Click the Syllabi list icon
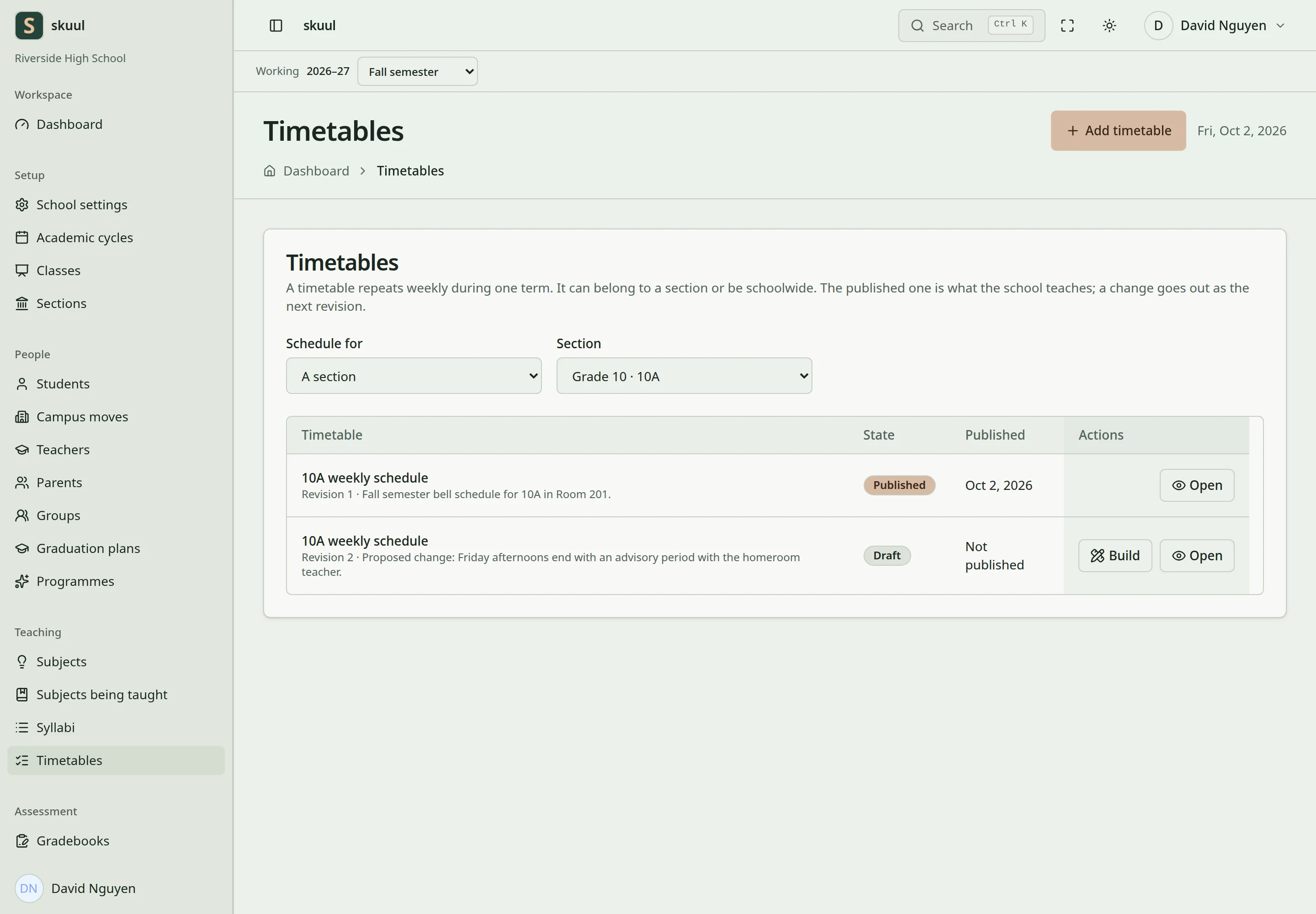The height and width of the screenshot is (914, 1316). coord(22,728)
